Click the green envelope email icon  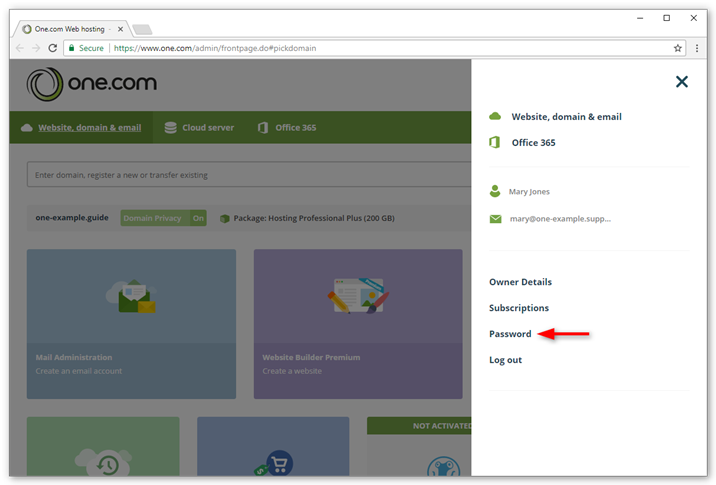(x=495, y=219)
